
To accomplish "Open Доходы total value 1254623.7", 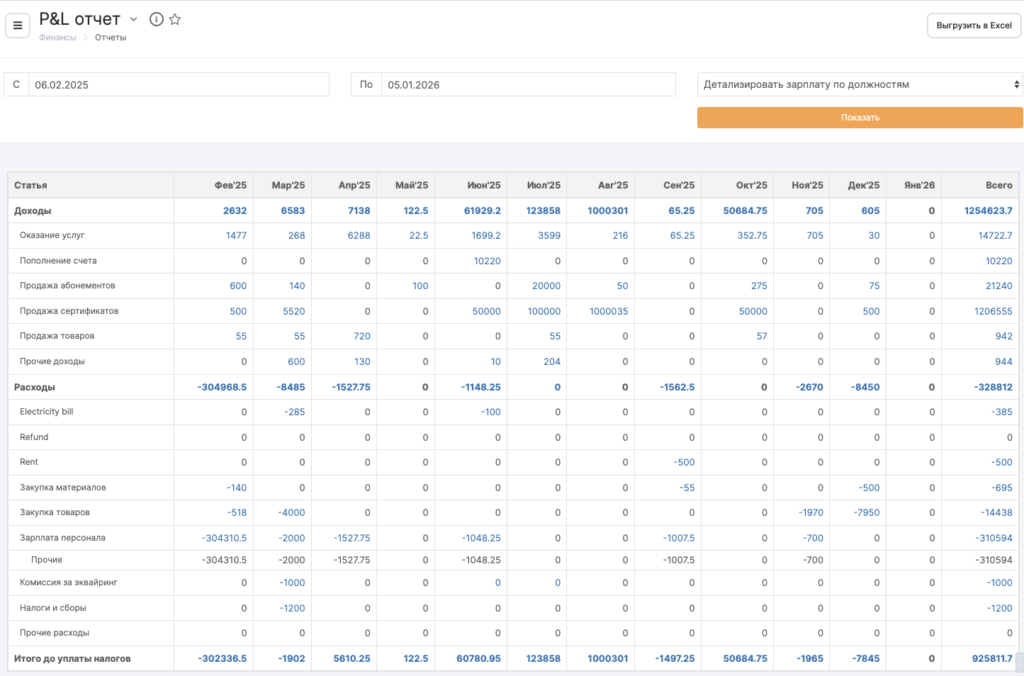I will coord(988,211).
